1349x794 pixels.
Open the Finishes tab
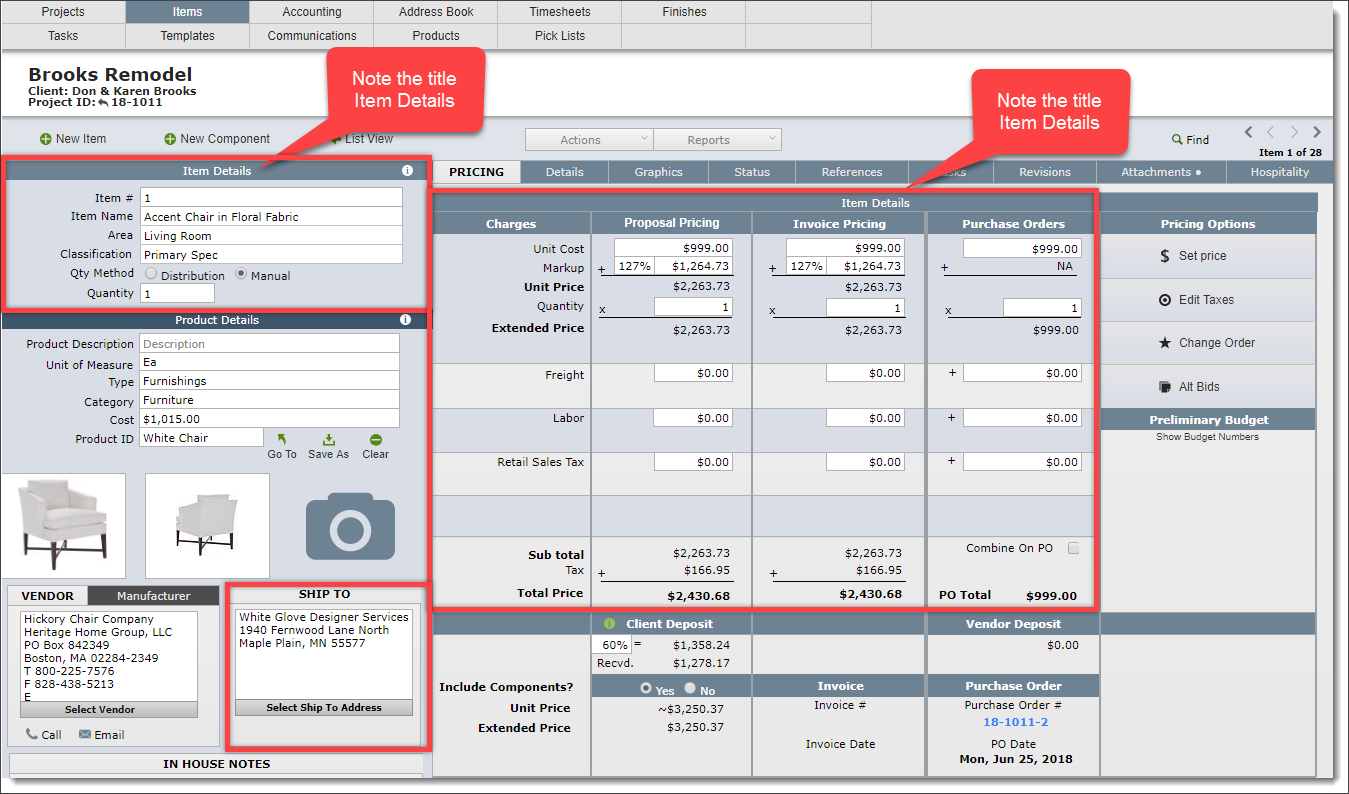click(684, 12)
